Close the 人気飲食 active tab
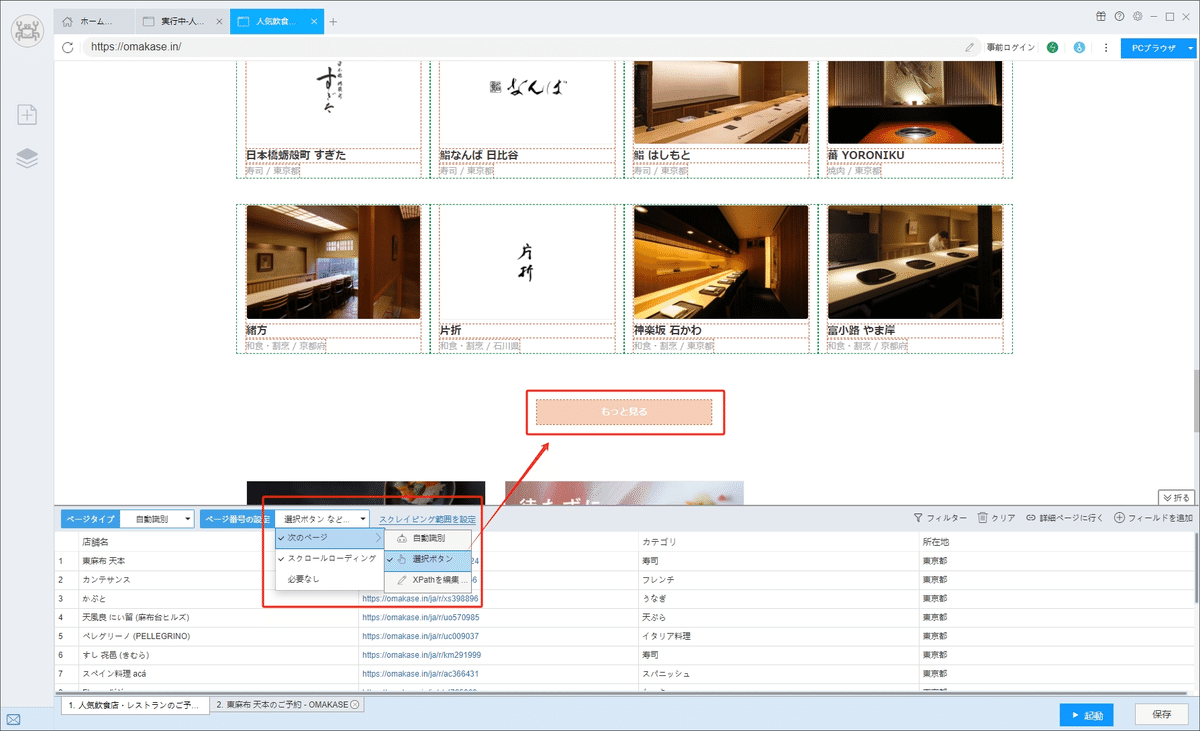The height and width of the screenshot is (731, 1200). point(316,21)
